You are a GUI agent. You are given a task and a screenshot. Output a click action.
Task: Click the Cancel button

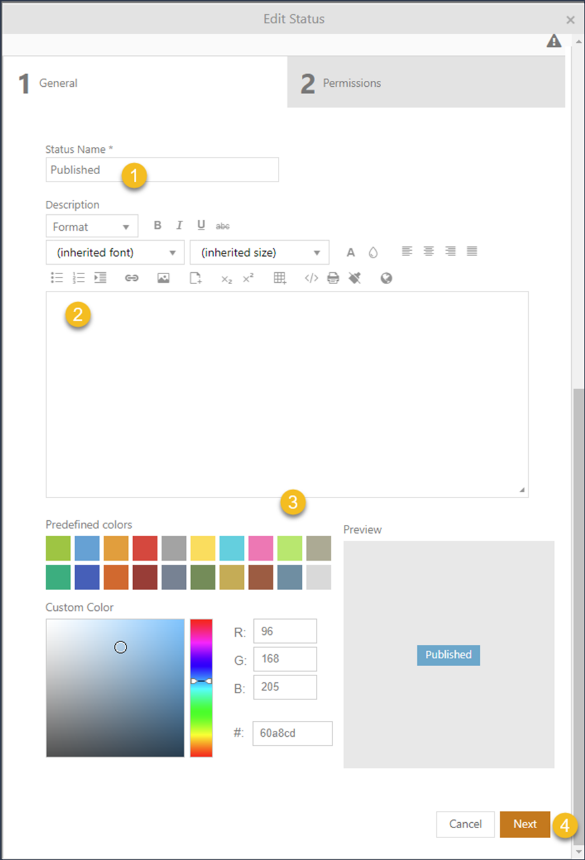(465, 824)
